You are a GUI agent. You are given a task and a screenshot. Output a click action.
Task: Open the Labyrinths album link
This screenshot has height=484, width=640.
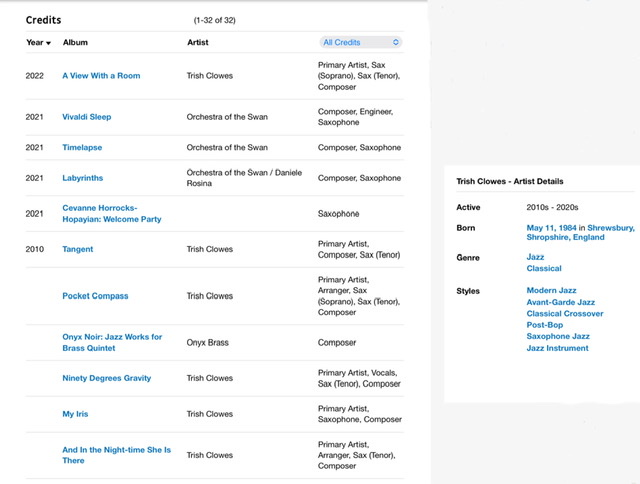pyautogui.click(x=82, y=178)
